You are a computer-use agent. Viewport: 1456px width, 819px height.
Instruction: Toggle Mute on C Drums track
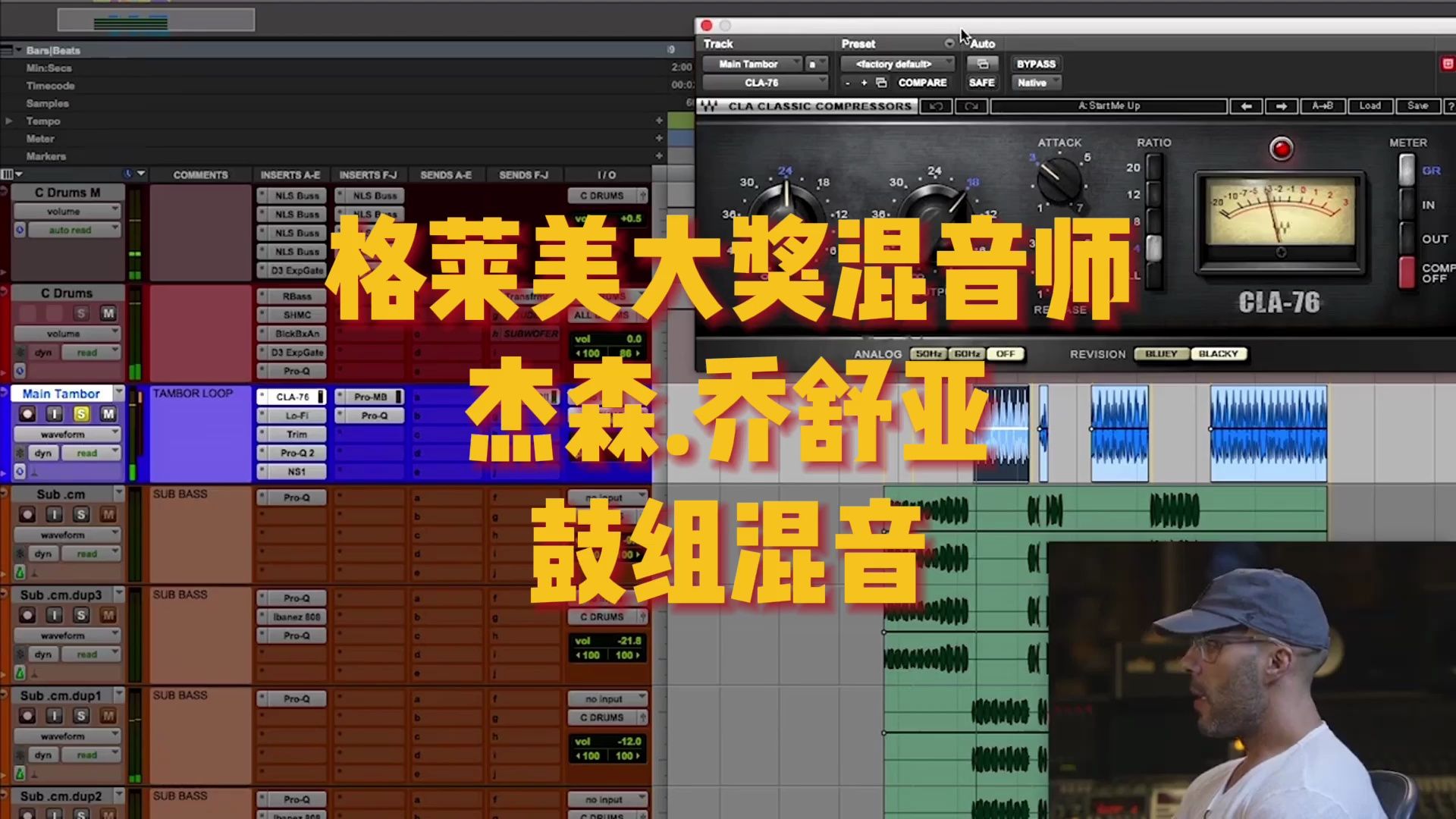[108, 313]
